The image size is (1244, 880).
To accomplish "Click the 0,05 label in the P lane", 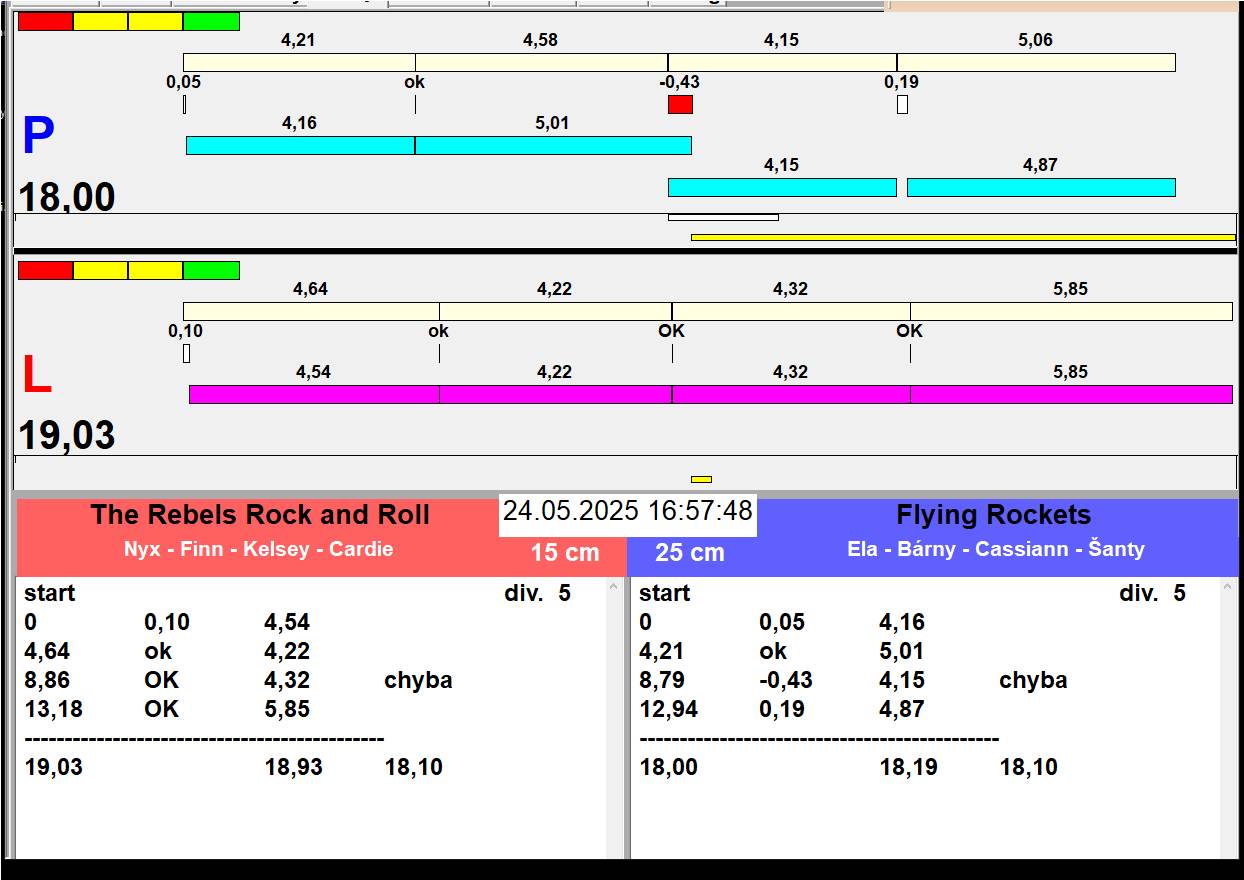I will pos(183,82).
